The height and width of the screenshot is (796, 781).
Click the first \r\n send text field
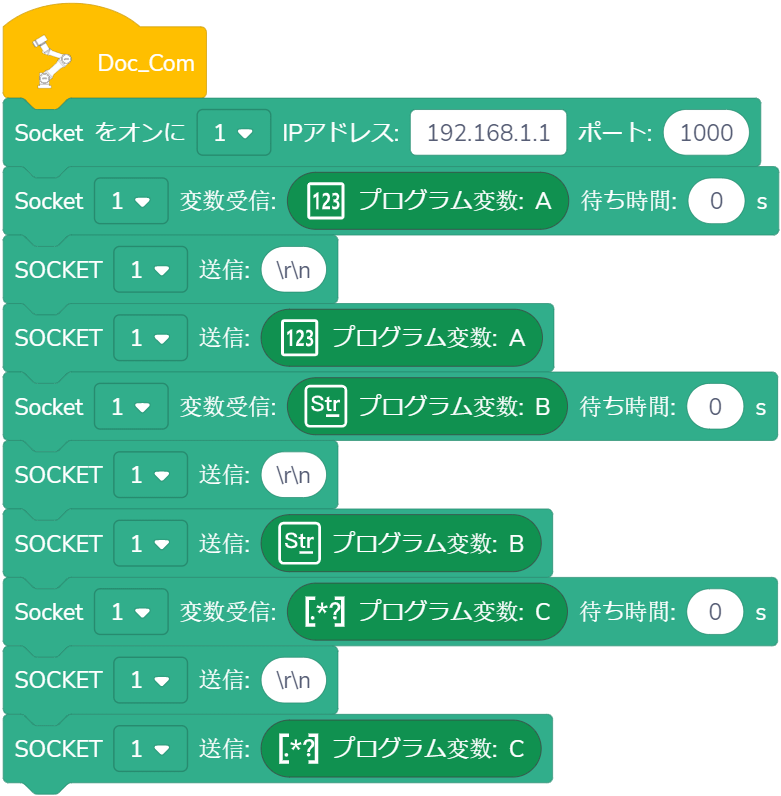(294, 270)
